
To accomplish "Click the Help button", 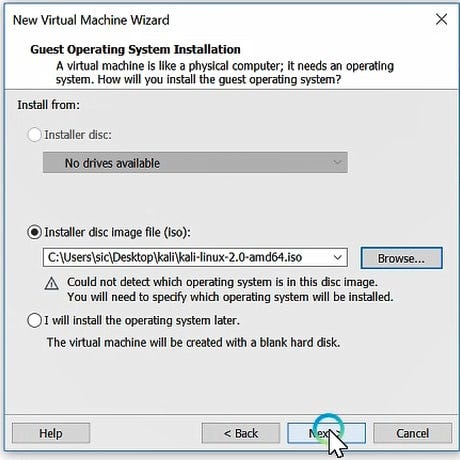I will click(x=51, y=433).
